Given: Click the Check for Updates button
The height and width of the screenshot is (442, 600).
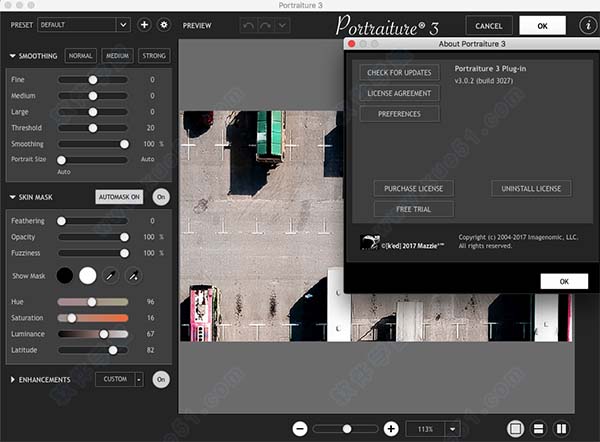Looking at the screenshot, I should point(399,73).
